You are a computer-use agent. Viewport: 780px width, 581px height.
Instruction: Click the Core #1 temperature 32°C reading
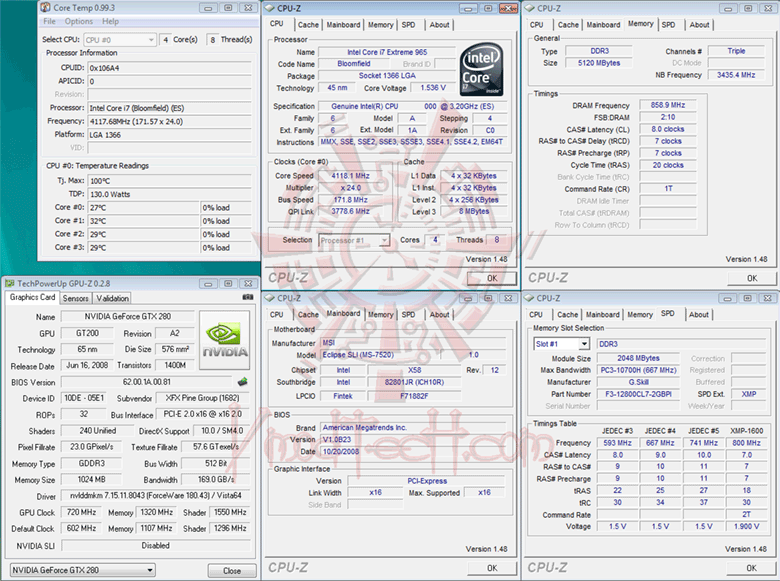coord(143,221)
